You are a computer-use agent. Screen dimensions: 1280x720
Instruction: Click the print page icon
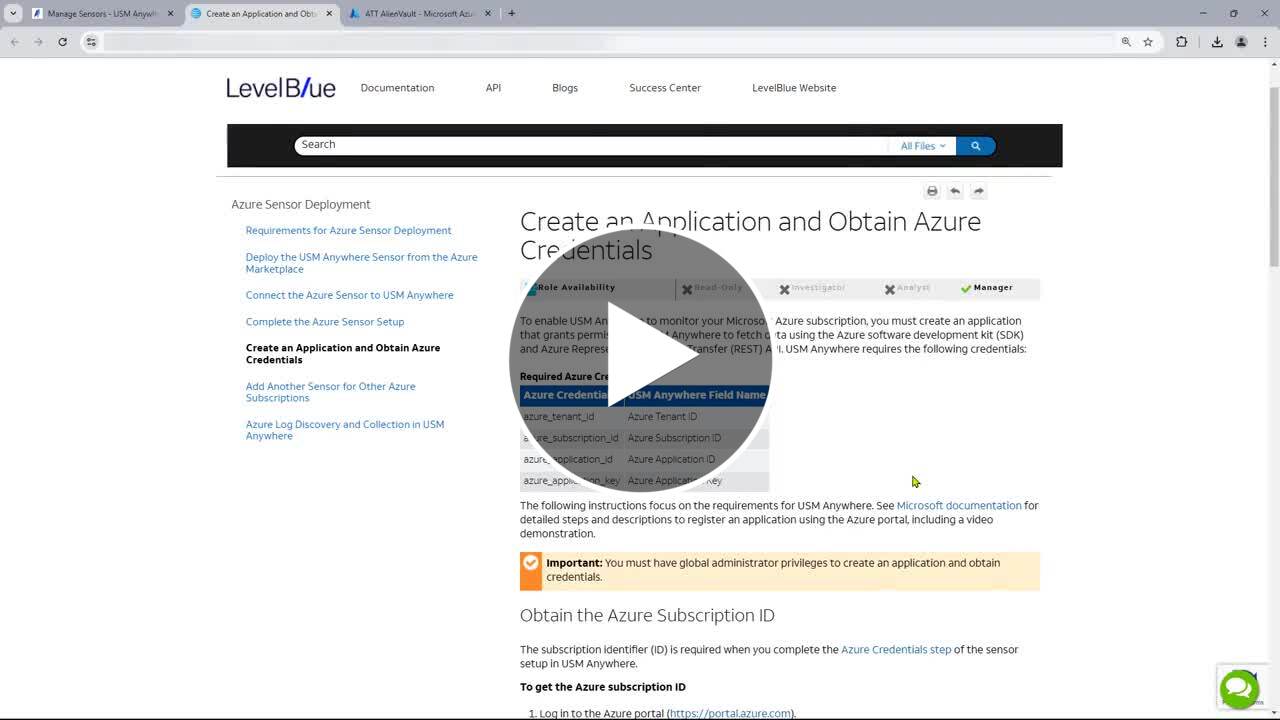[932, 191]
